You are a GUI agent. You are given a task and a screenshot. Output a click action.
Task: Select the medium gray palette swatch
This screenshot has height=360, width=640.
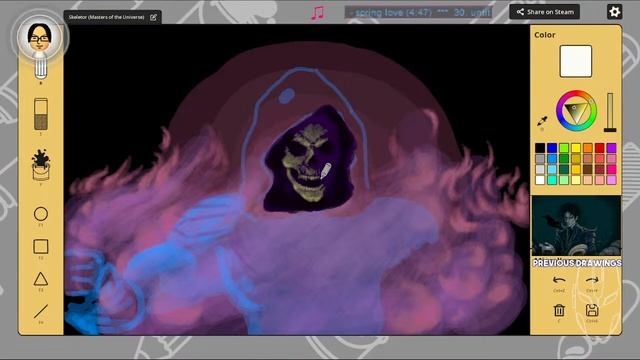pyautogui.click(x=540, y=158)
